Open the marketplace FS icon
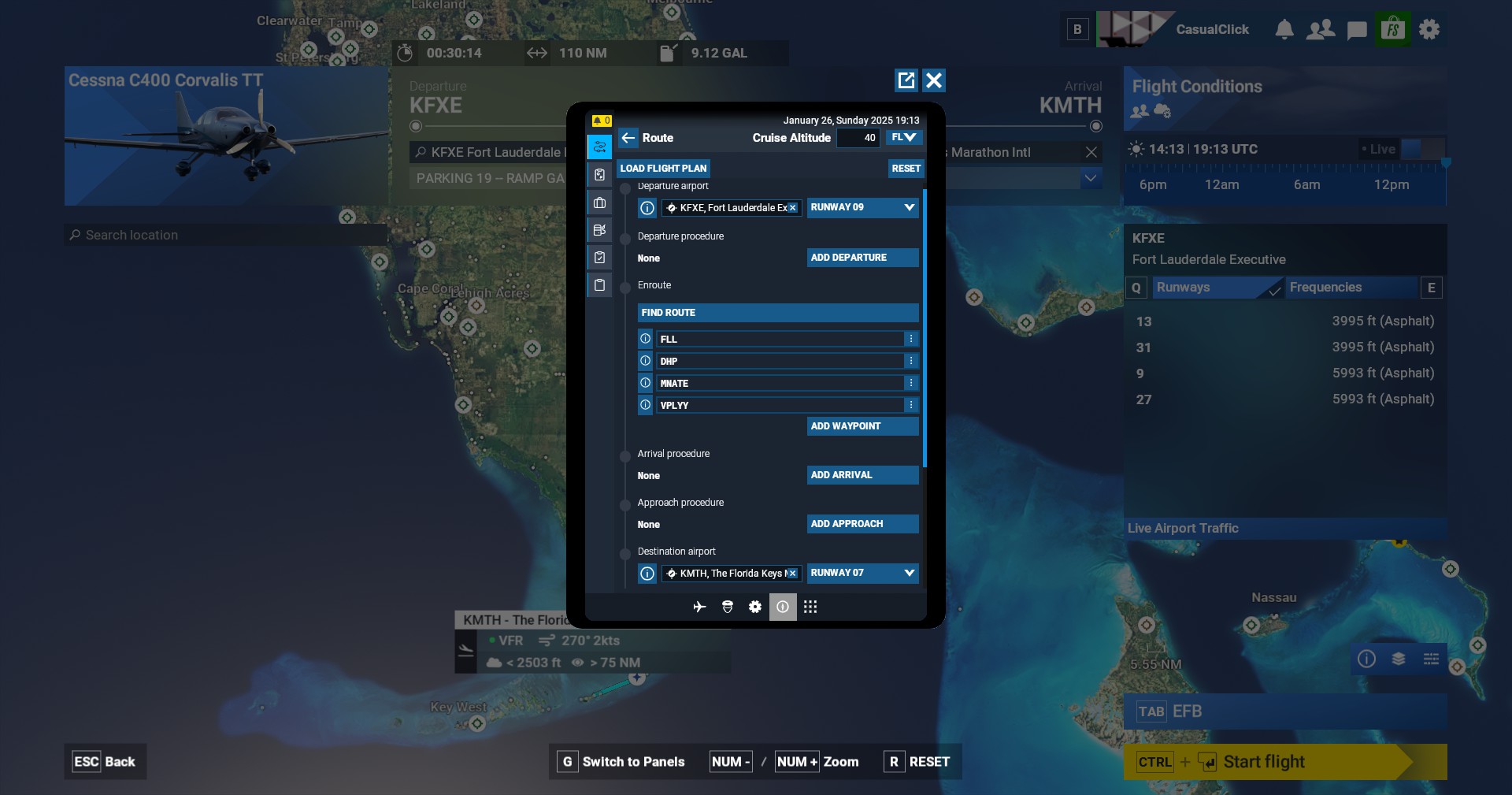 [1392, 30]
